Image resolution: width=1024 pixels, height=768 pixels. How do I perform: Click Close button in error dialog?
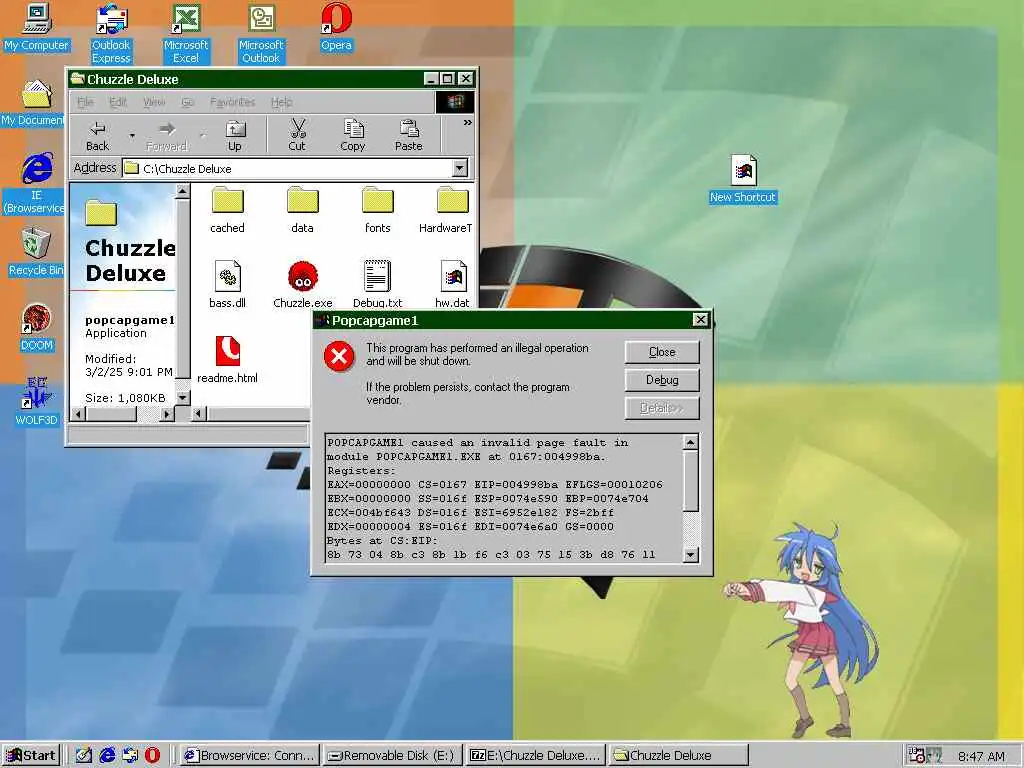pos(662,352)
